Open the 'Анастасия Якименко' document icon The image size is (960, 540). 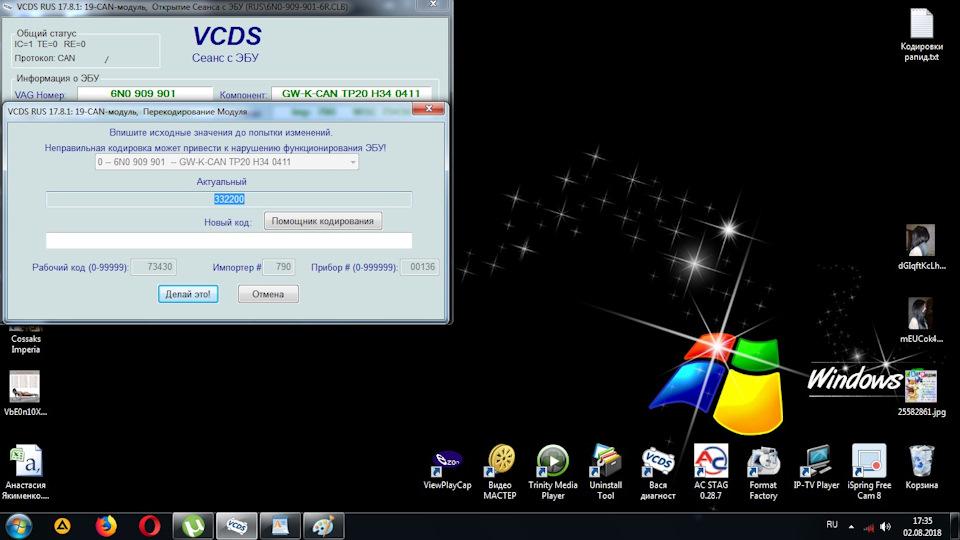(x=25, y=471)
